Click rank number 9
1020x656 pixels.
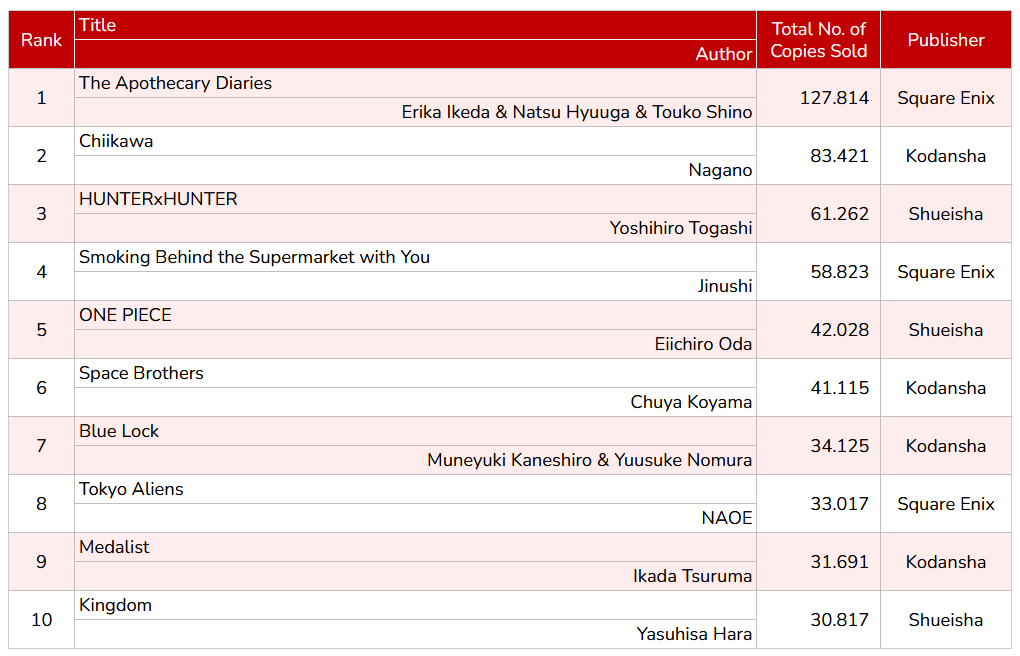click(x=42, y=561)
